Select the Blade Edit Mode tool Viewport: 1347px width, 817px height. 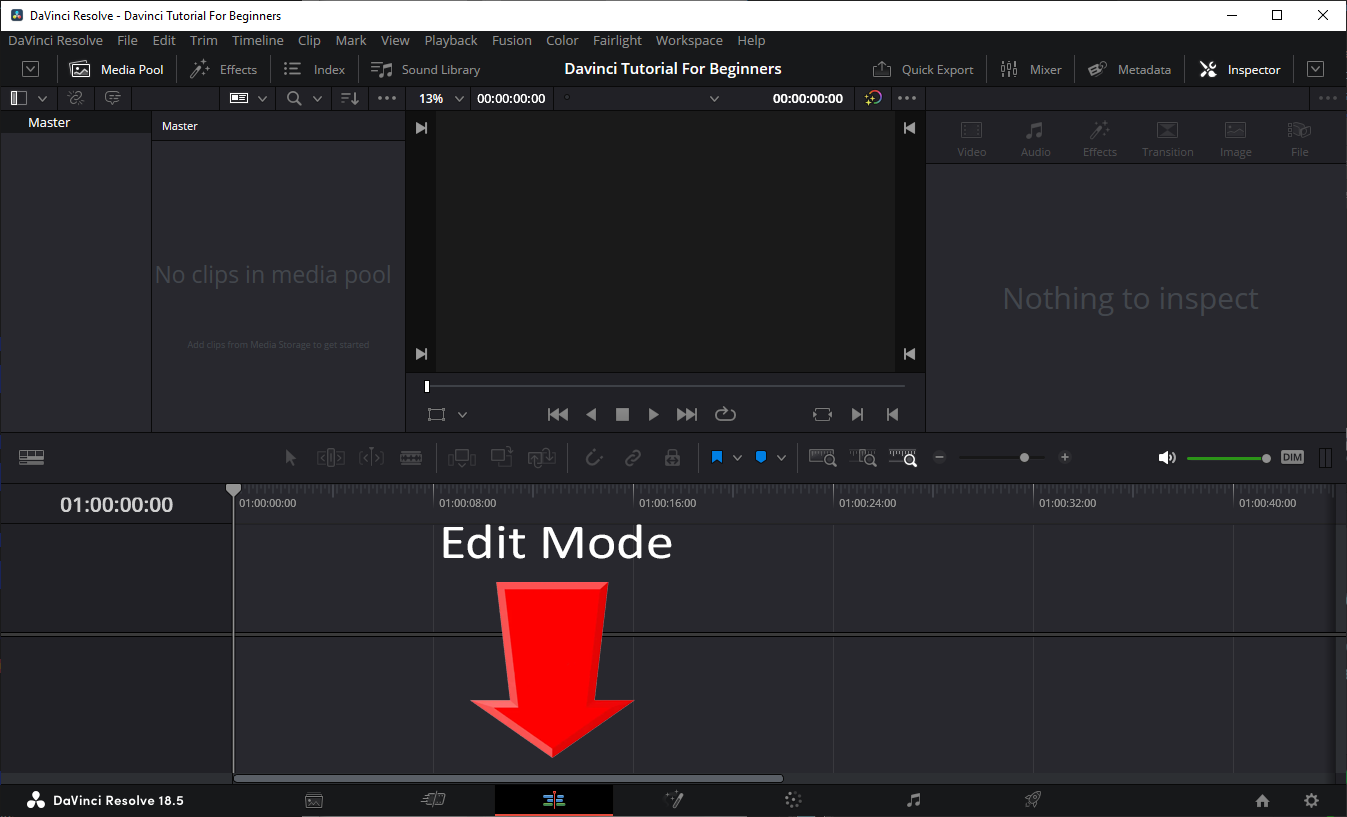click(411, 458)
